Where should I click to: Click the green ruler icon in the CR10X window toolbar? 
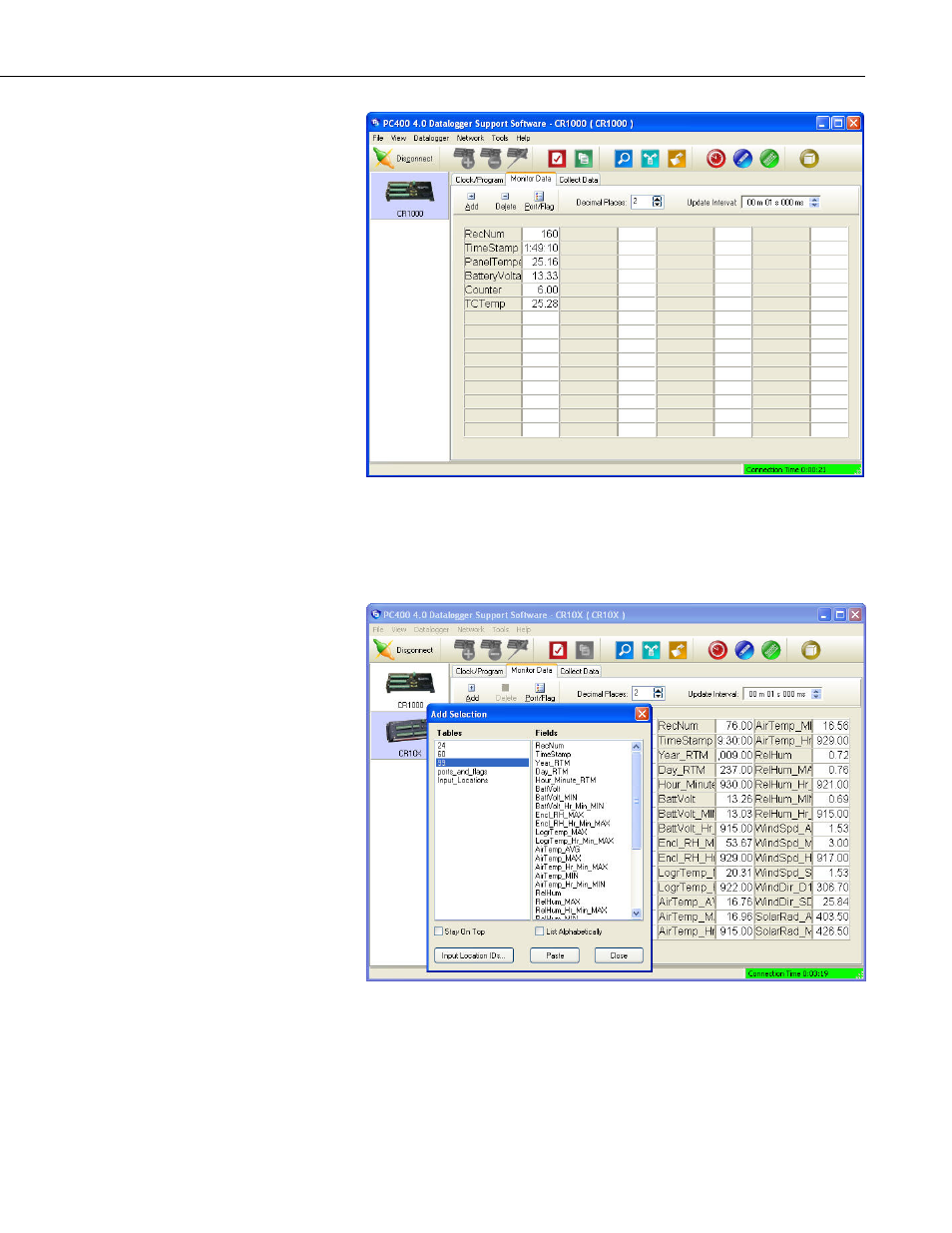770,651
